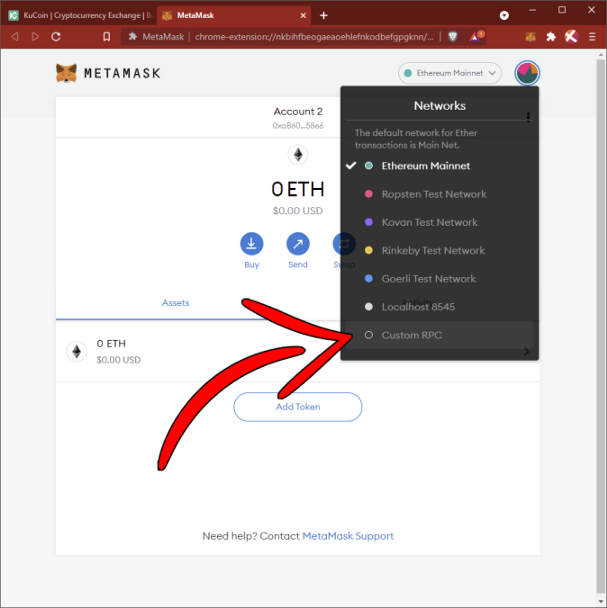Click the ETH token icon in Assets row
607x608 pixels.
(x=77, y=351)
